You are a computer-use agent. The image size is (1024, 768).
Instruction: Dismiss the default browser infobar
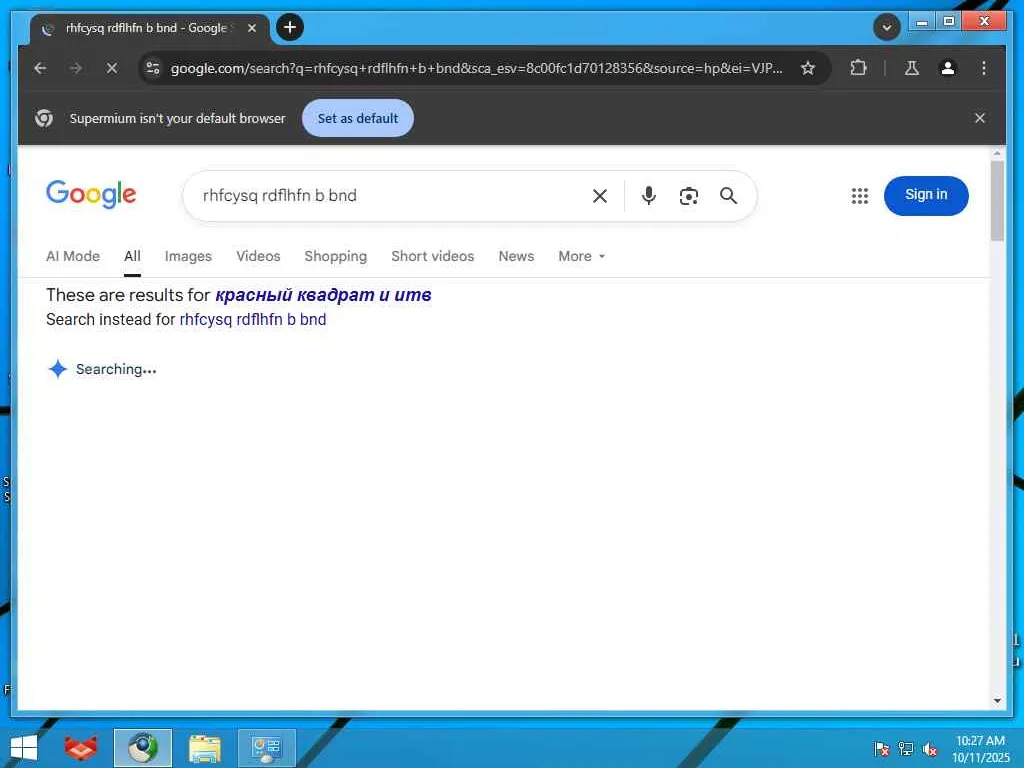(x=980, y=118)
